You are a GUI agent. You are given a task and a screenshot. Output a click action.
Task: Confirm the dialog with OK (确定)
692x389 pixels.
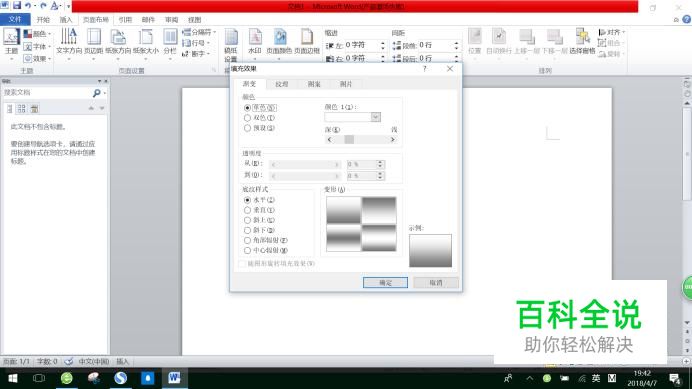pyautogui.click(x=385, y=283)
